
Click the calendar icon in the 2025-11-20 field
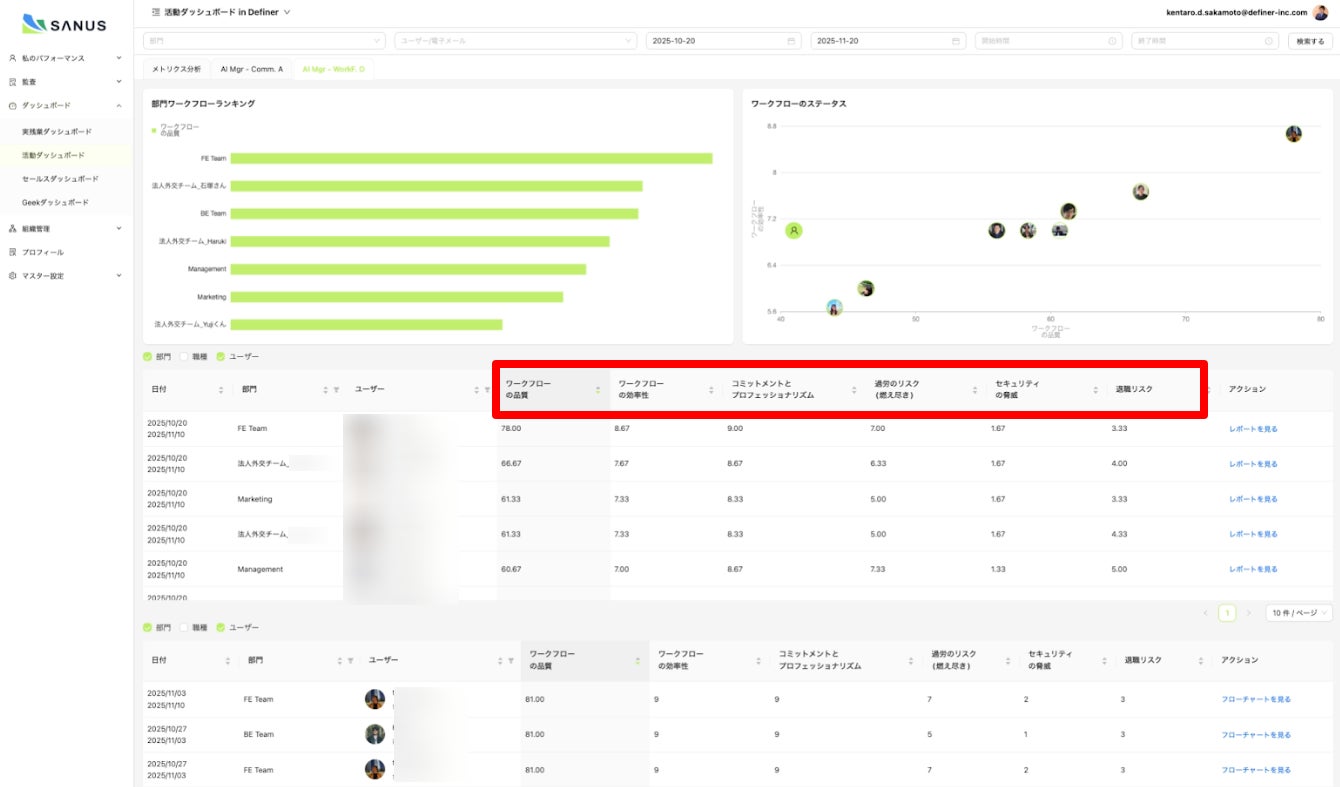click(x=956, y=41)
